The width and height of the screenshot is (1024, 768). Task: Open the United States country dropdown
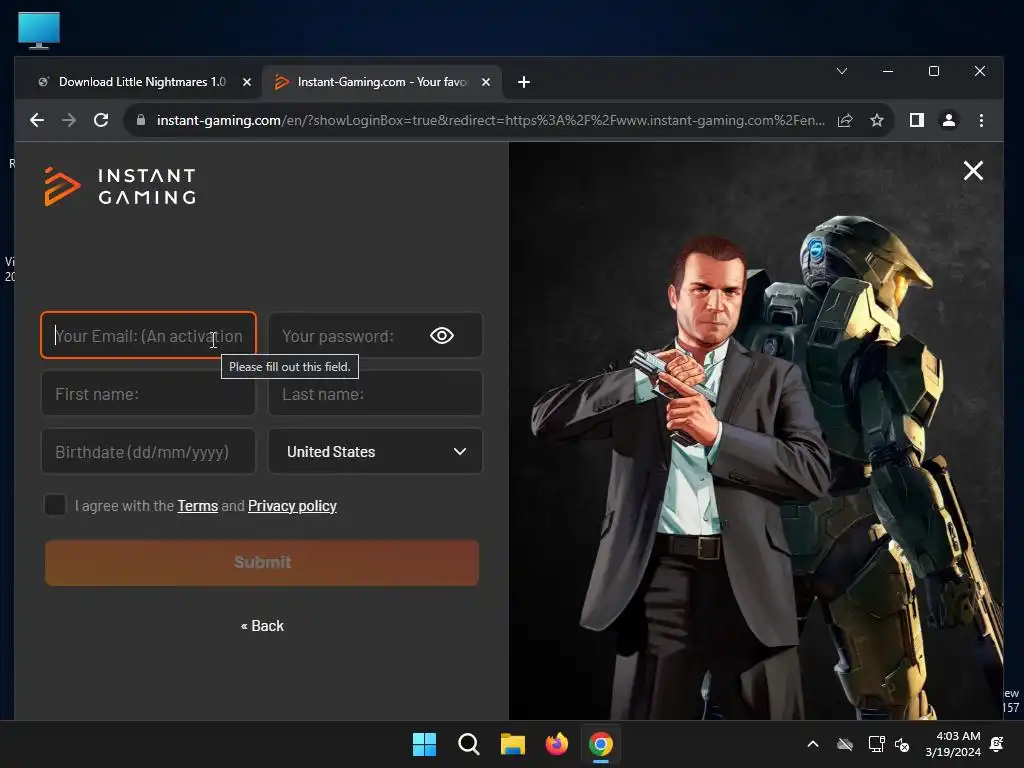point(376,451)
